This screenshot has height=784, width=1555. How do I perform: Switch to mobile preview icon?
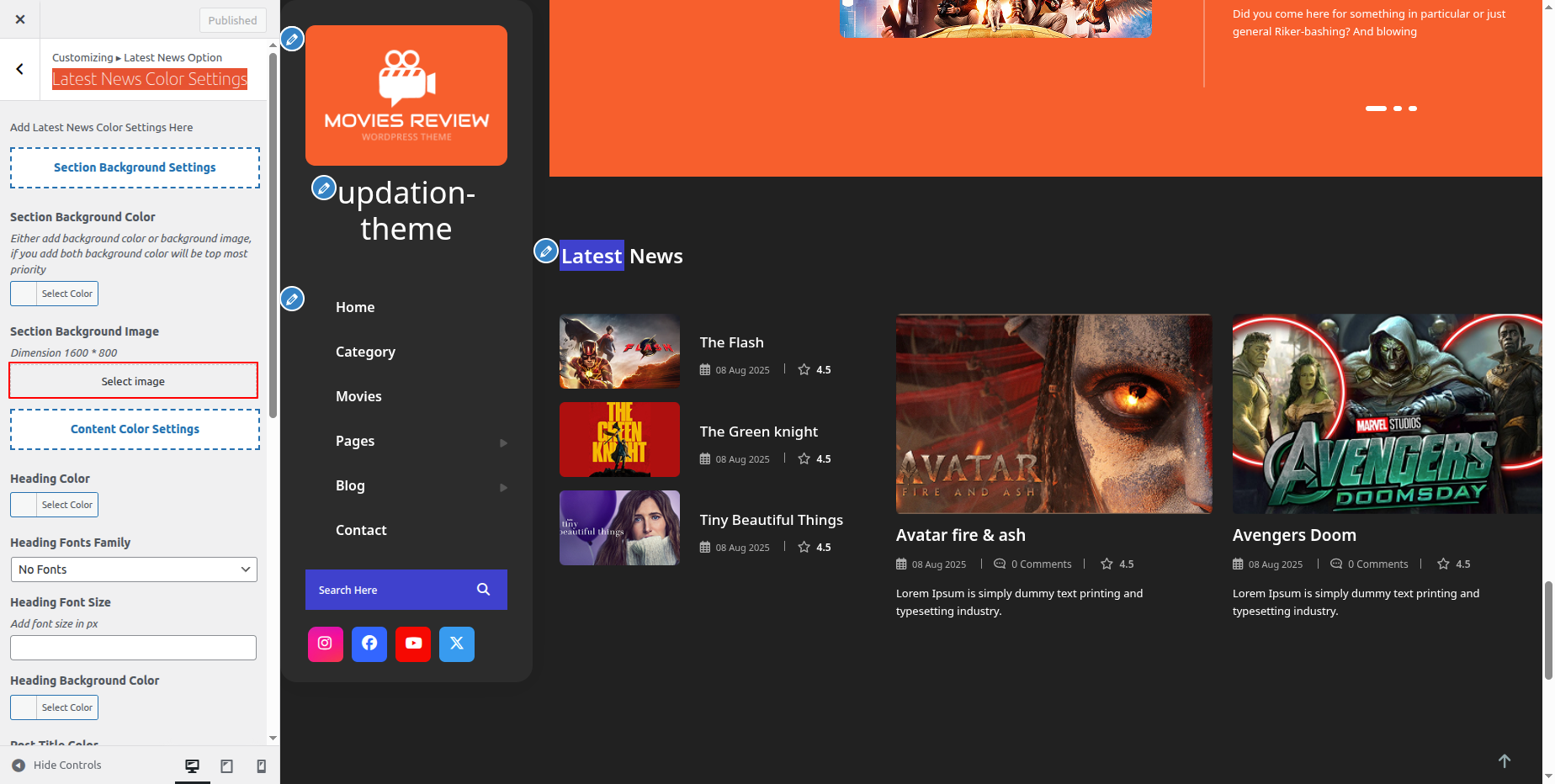pos(261,765)
